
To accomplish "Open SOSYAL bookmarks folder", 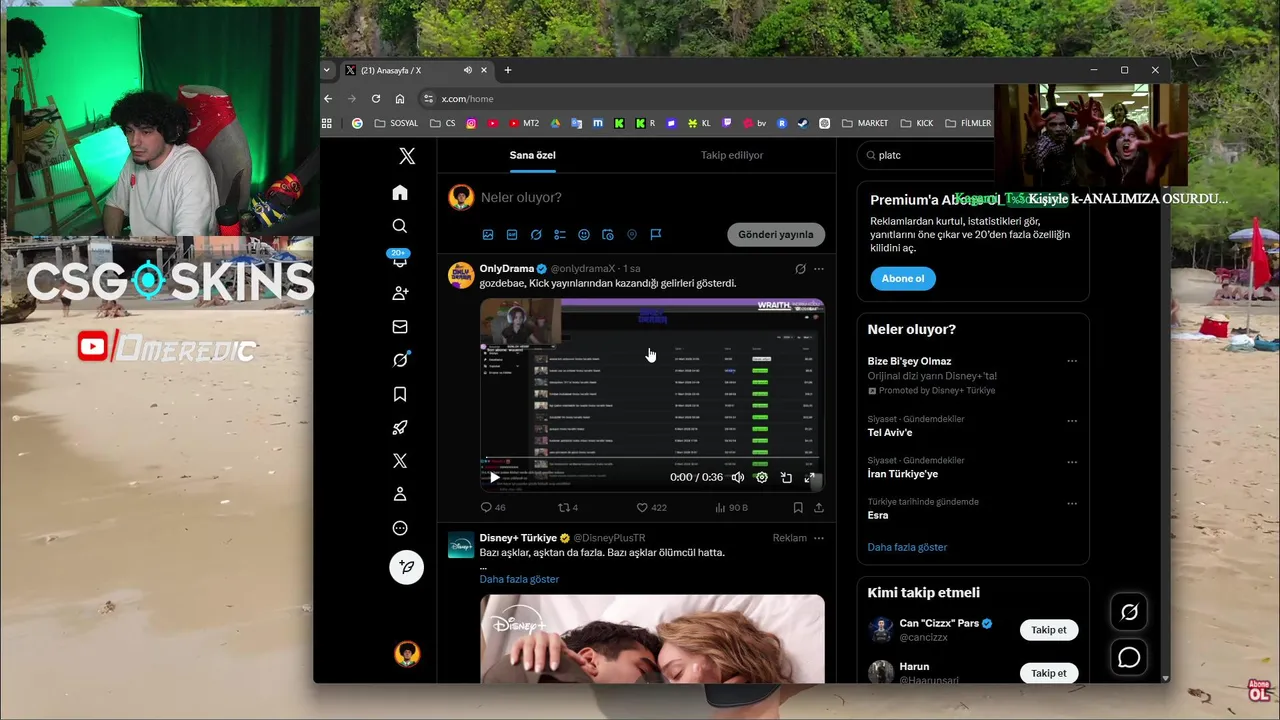I will click(397, 123).
